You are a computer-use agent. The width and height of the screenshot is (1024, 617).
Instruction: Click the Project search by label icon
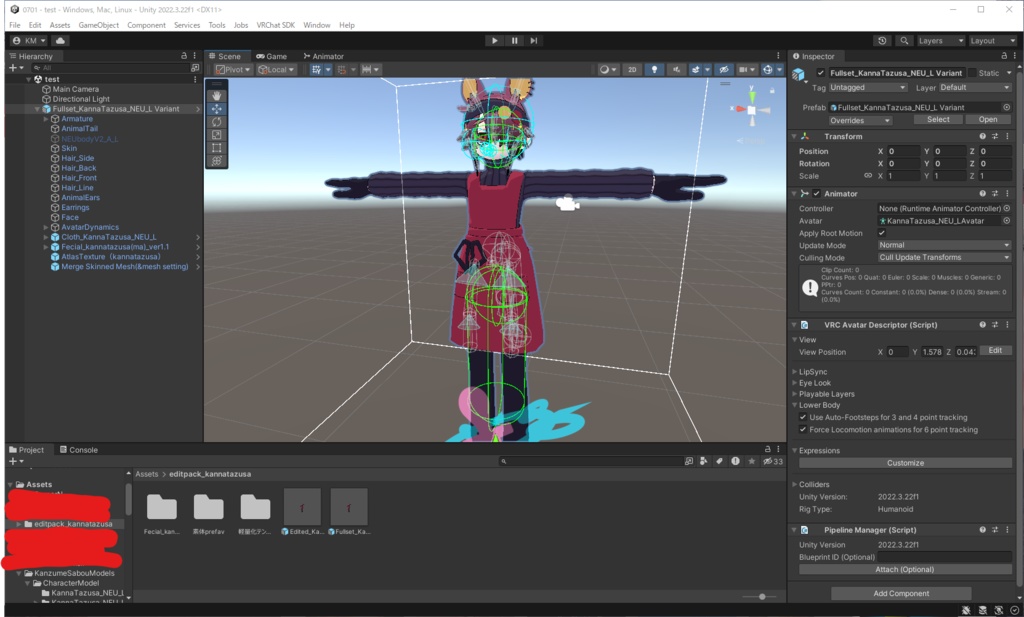(x=719, y=462)
